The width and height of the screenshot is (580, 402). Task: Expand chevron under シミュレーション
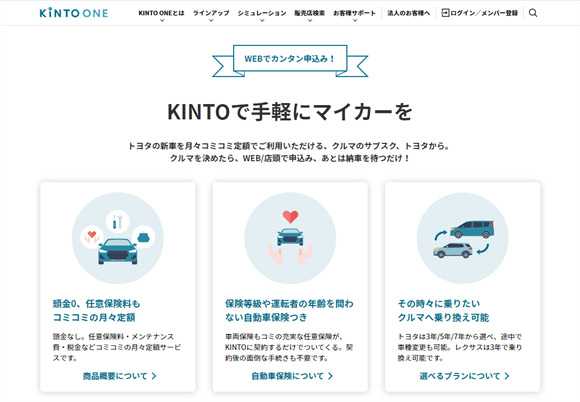click(x=262, y=21)
